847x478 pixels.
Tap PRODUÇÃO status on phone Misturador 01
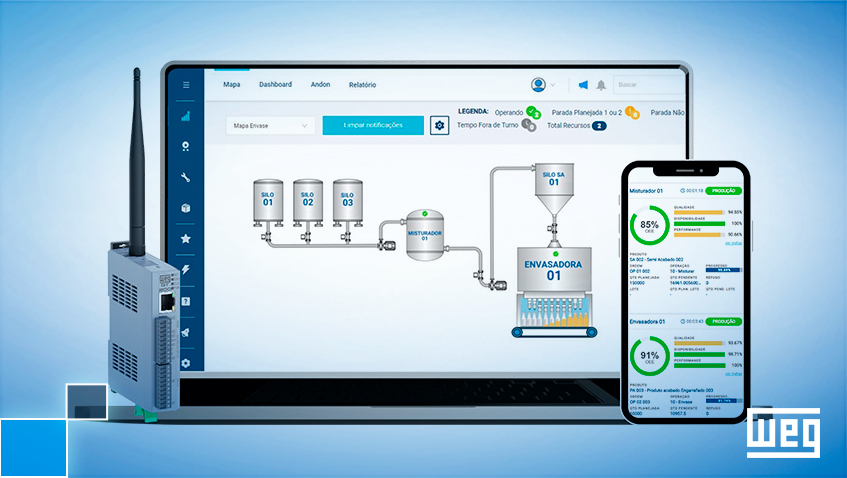click(724, 191)
